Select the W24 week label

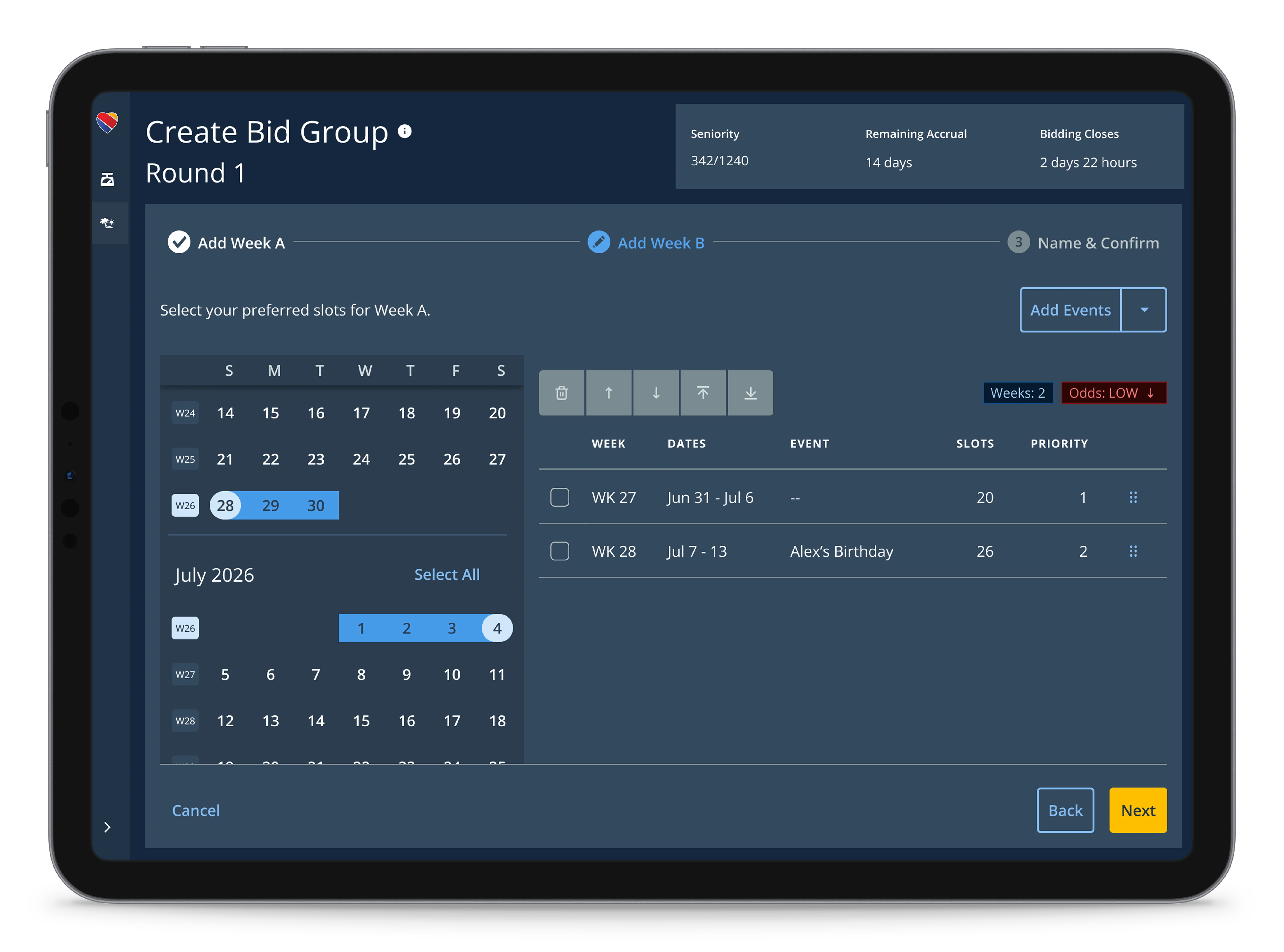pos(185,413)
